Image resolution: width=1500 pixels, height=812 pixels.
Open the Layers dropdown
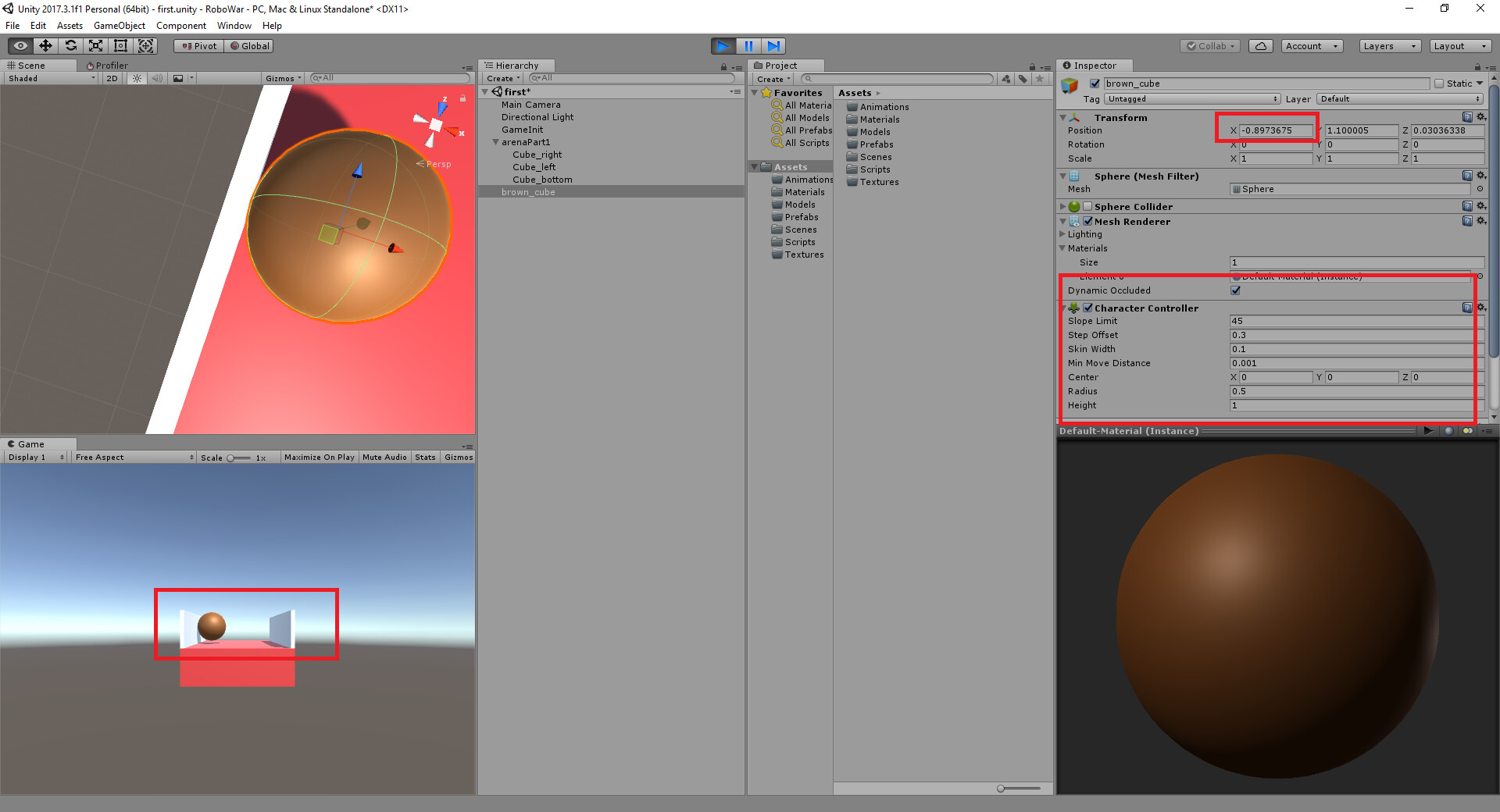pos(1388,45)
